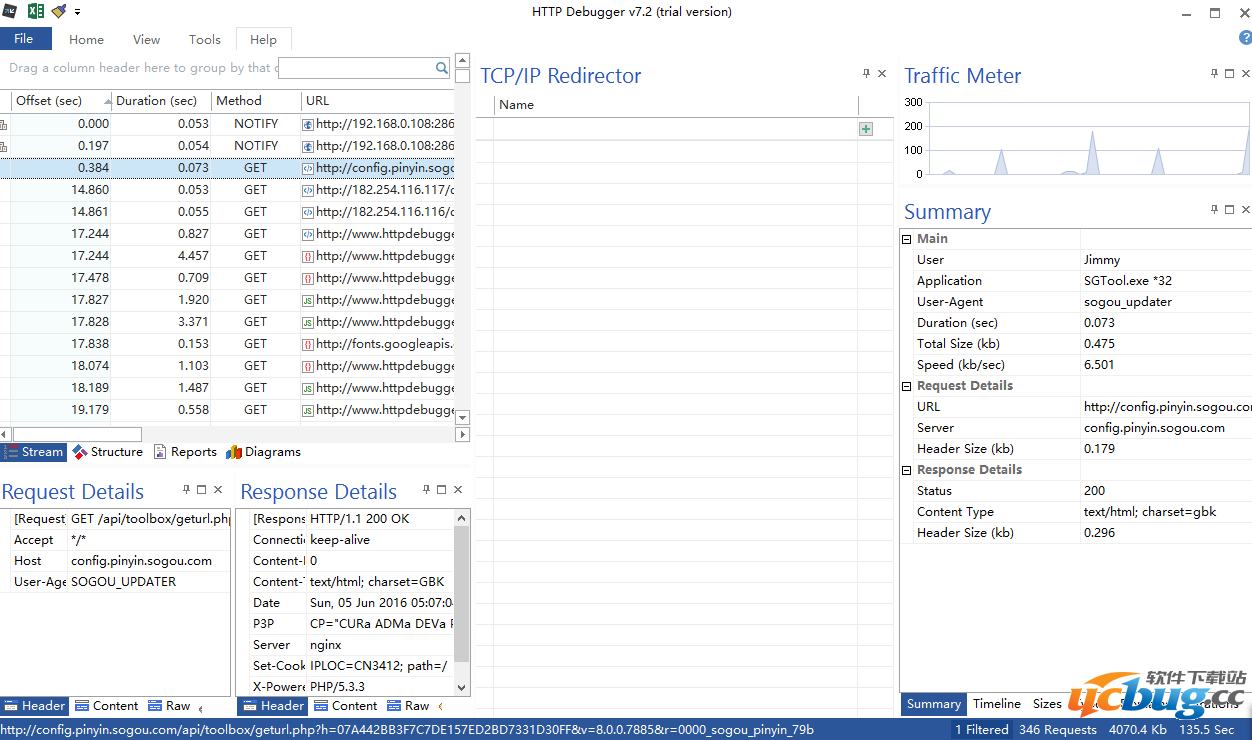Toggle the pin on the Request Details panel
The width and height of the screenshot is (1252, 740).
click(186, 490)
